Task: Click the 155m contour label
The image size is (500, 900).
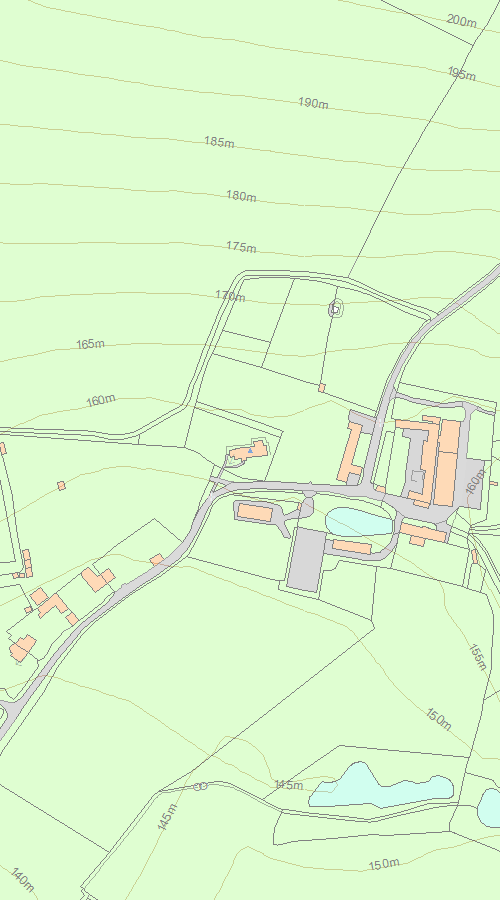Action: [478, 658]
